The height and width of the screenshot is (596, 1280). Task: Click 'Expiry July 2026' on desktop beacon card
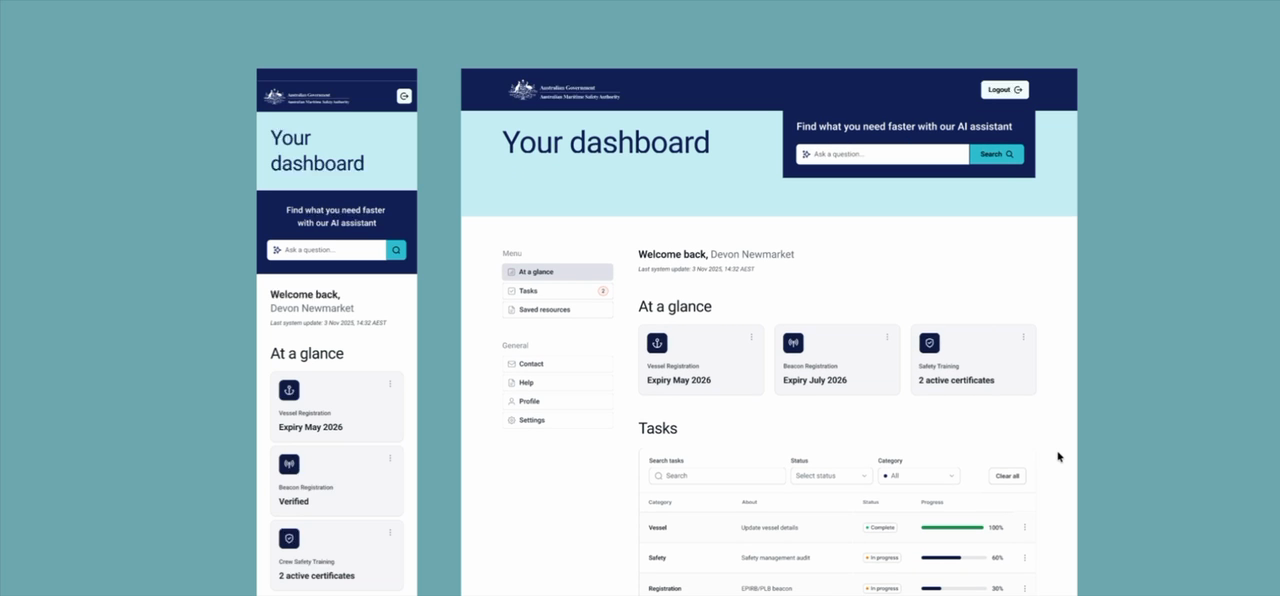815,380
